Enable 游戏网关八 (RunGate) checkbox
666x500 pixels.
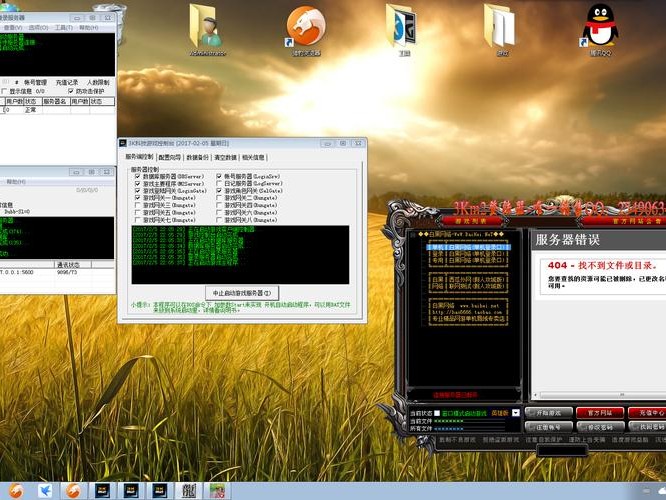pos(219,220)
